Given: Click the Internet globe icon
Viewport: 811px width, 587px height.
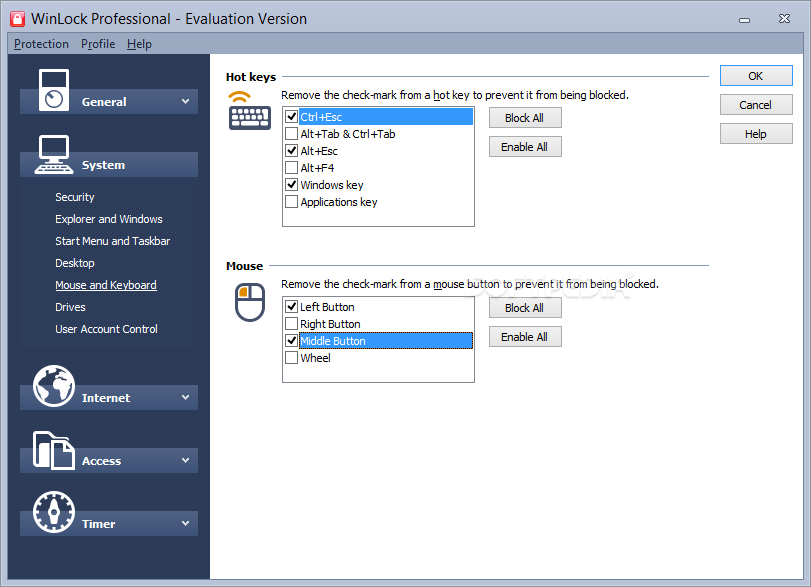Looking at the screenshot, I should point(54,386).
